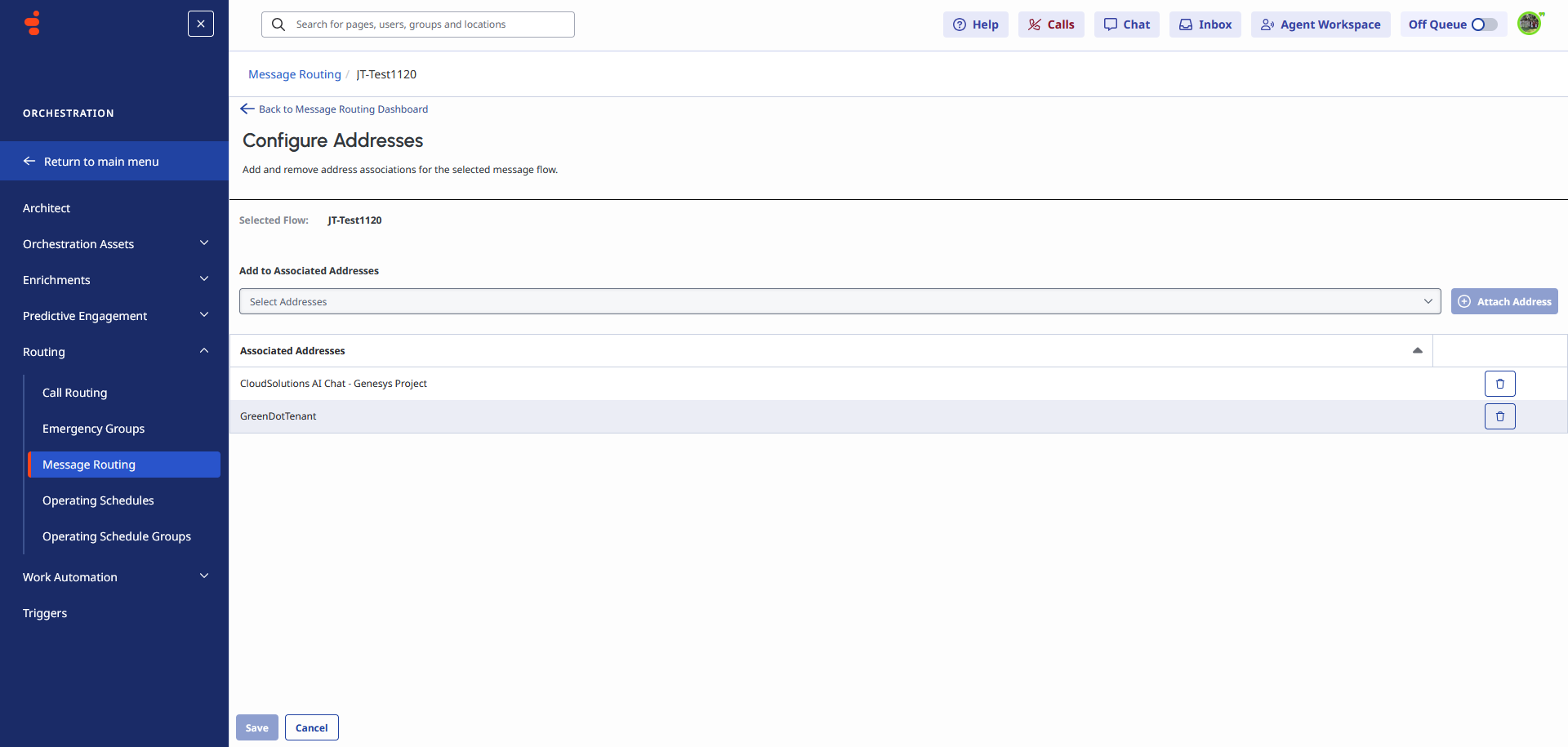Open the Chat panel icon
Image resolution: width=1568 pixels, height=747 pixels.
(x=1111, y=24)
